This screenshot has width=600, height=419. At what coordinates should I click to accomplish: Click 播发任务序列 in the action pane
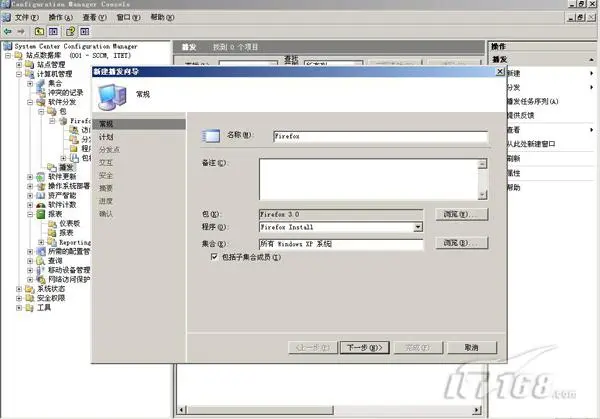click(x=532, y=101)
